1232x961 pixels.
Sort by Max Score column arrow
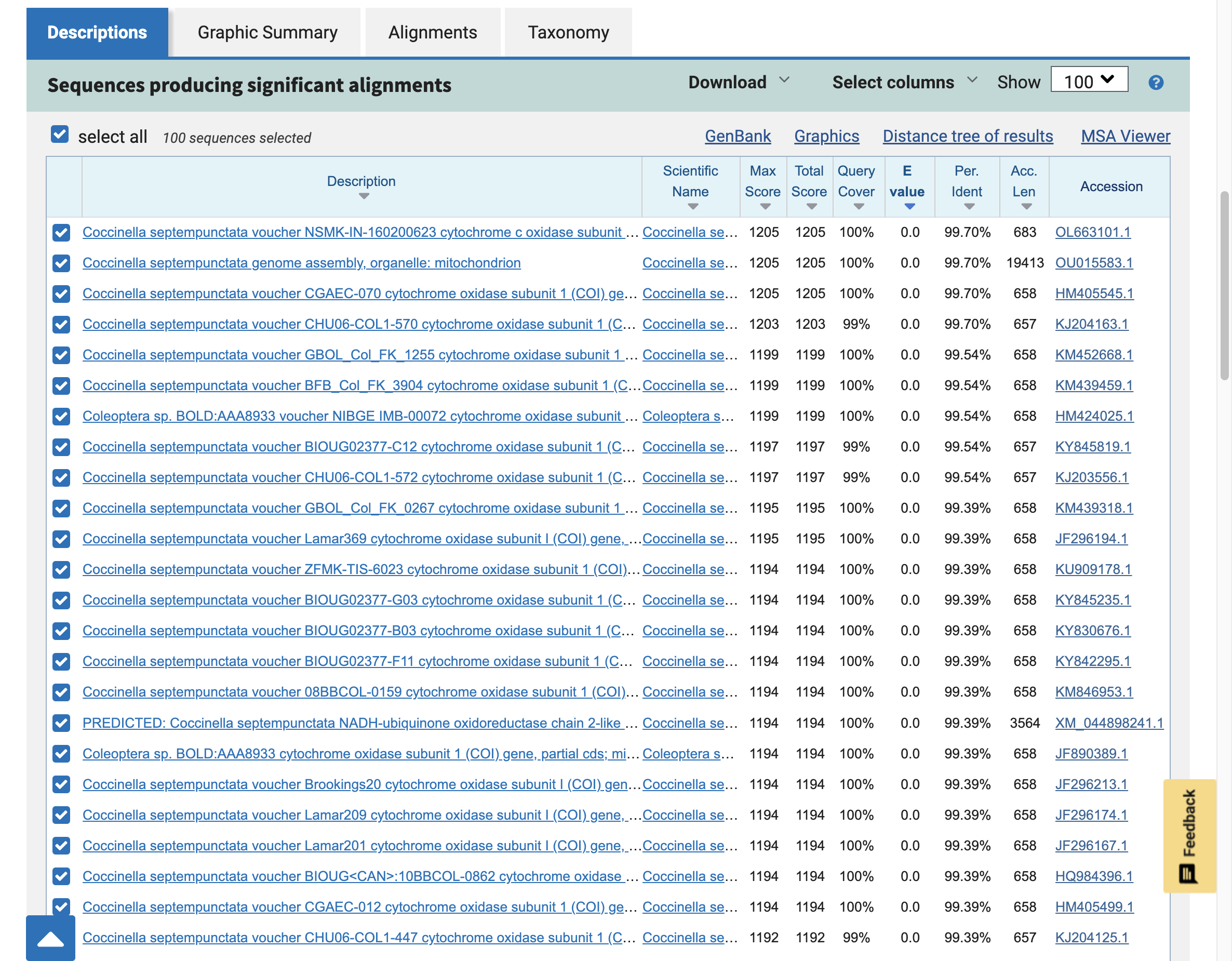765,207
